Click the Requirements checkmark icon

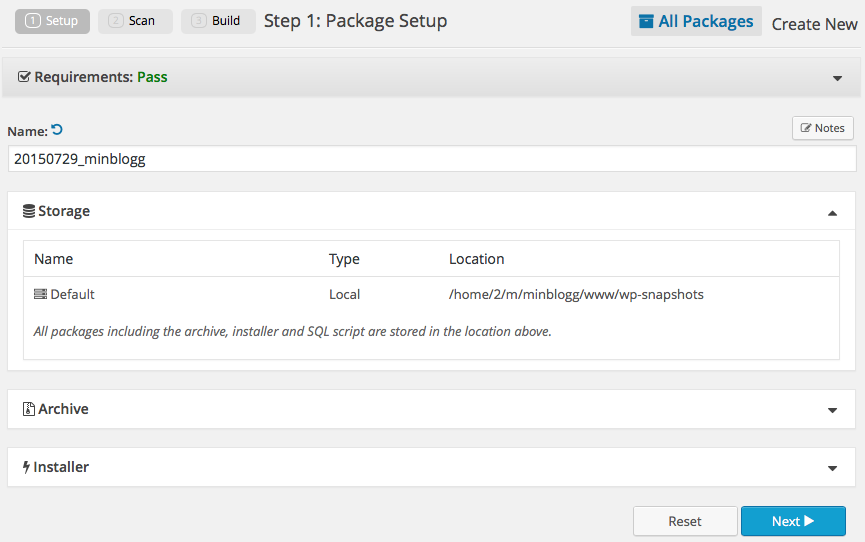24,77
